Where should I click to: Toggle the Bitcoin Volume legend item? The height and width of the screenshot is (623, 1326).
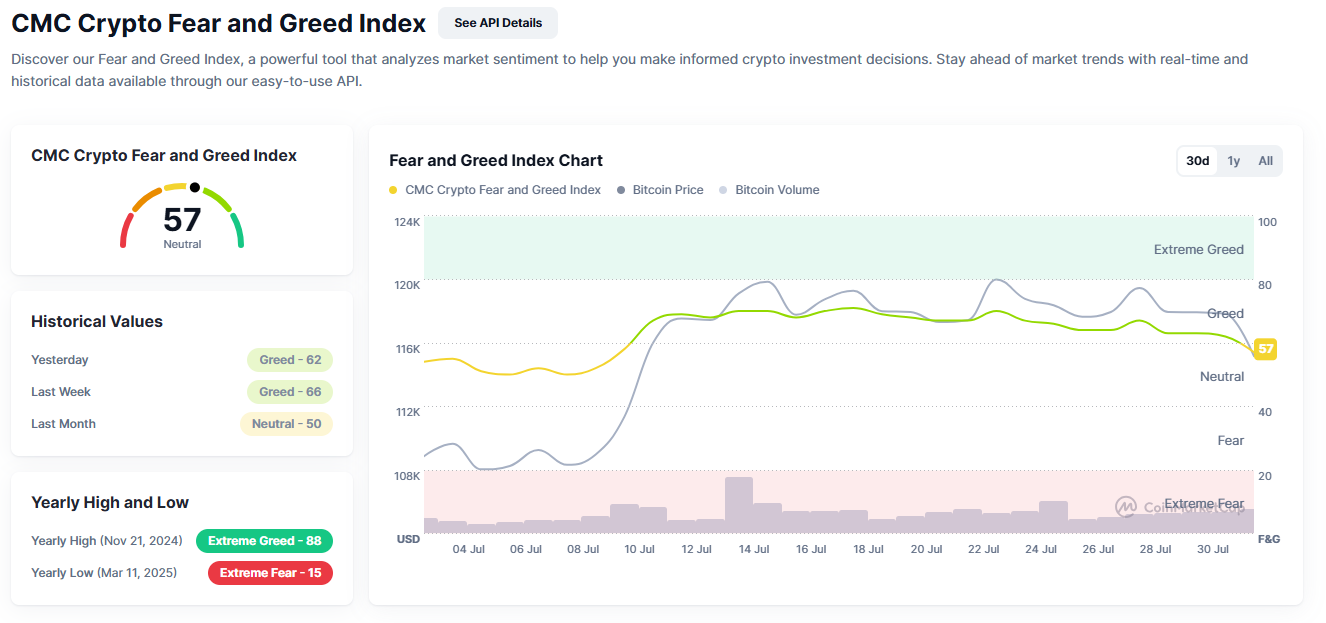[x=769, y=190]
